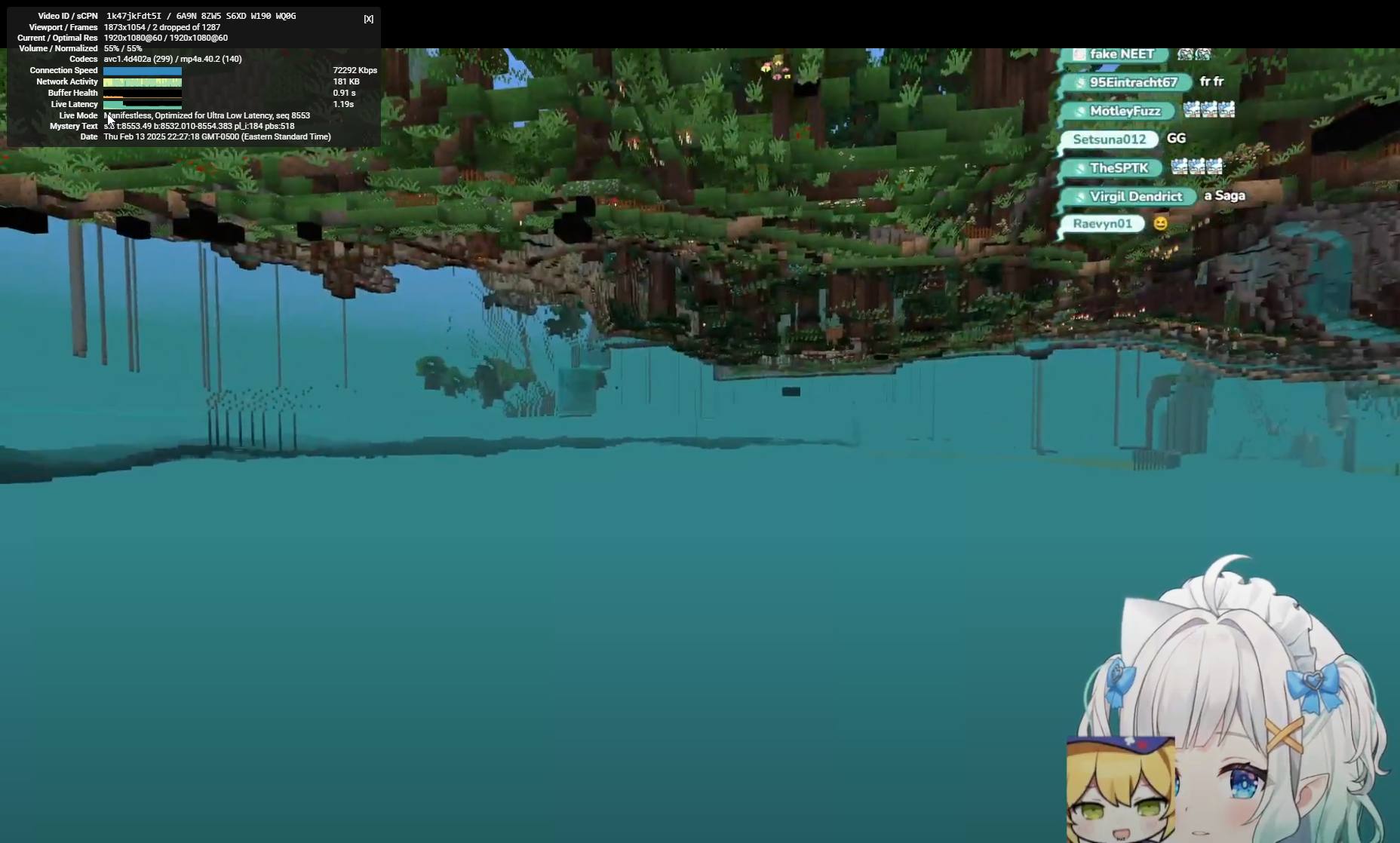
Task: Click chat username 'fake NEET'
Action: point(1122,54)
